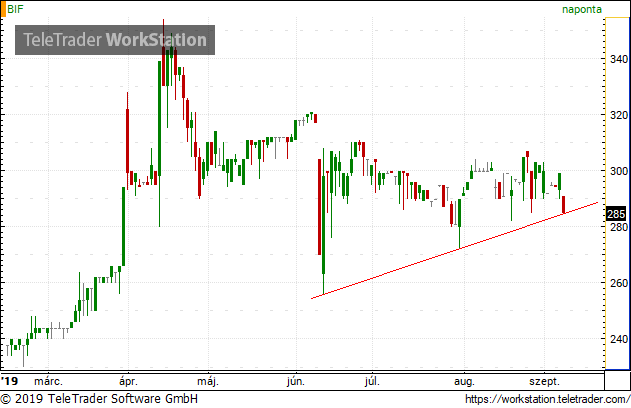Click the 280 price axis label
This screenshot has height=408, width=631.
pyautogui.click(x=619, y=227)
